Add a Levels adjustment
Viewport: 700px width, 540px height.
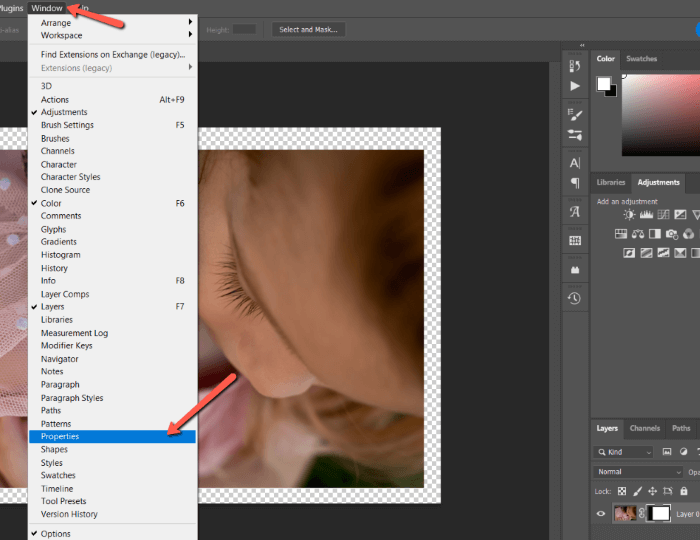tap(646, 214)
